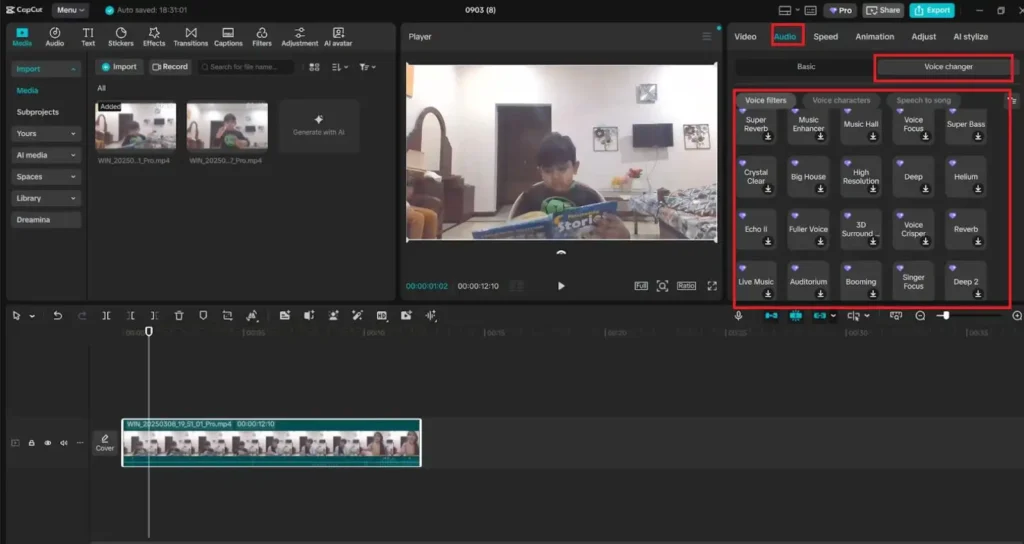The width and height of the screenshot is (1024, 544).
Task: Open the Captions panel
Action: 228,37
